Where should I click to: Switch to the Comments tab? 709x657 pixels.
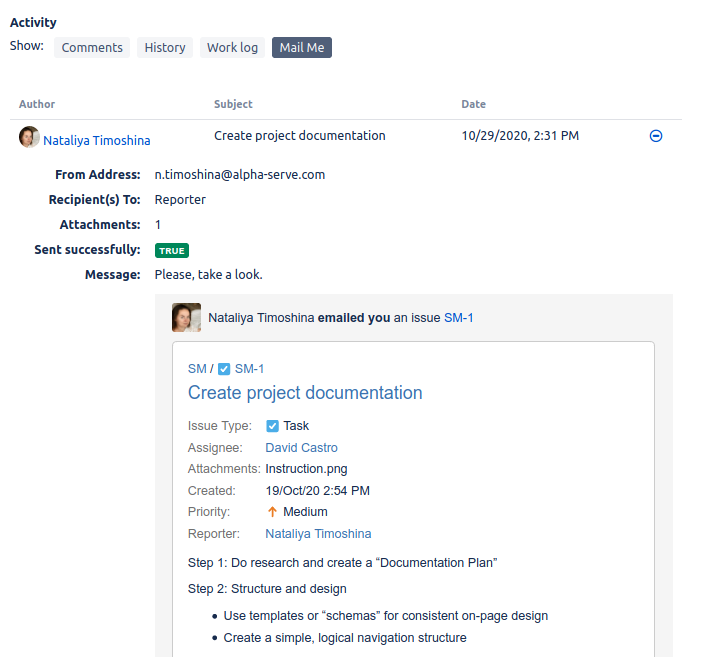pos(92,47)
